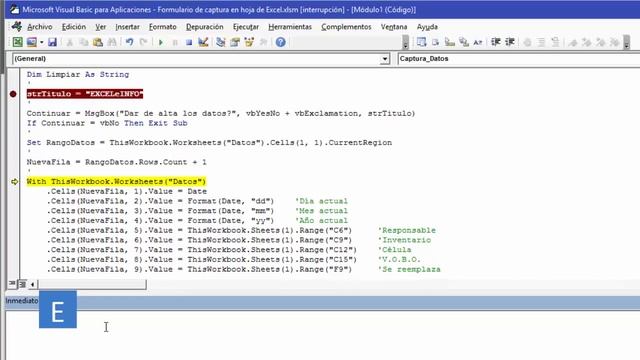This screenshot has width=640, height=360.
Task: Open the Object Browser icon
Action: pyautogui.click(x=249, y=42)
